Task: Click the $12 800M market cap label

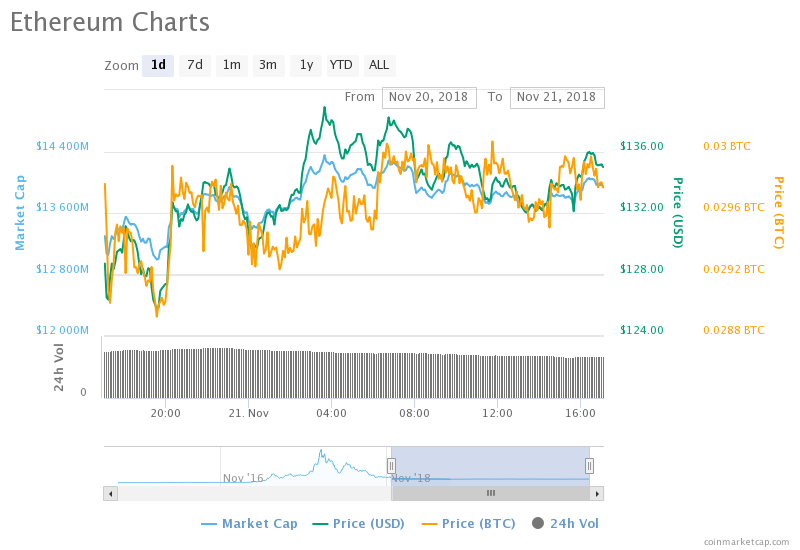Action: (x=62, y=269)
